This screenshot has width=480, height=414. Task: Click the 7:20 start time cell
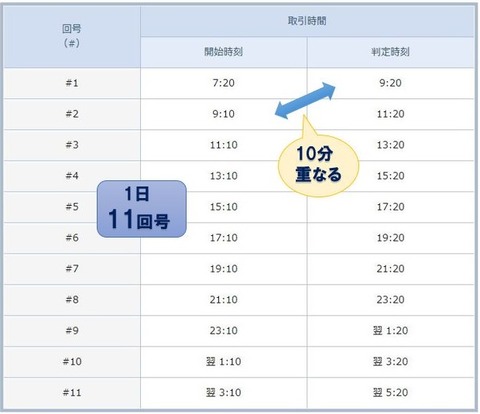pyautogui.click(x=224, y=83)
